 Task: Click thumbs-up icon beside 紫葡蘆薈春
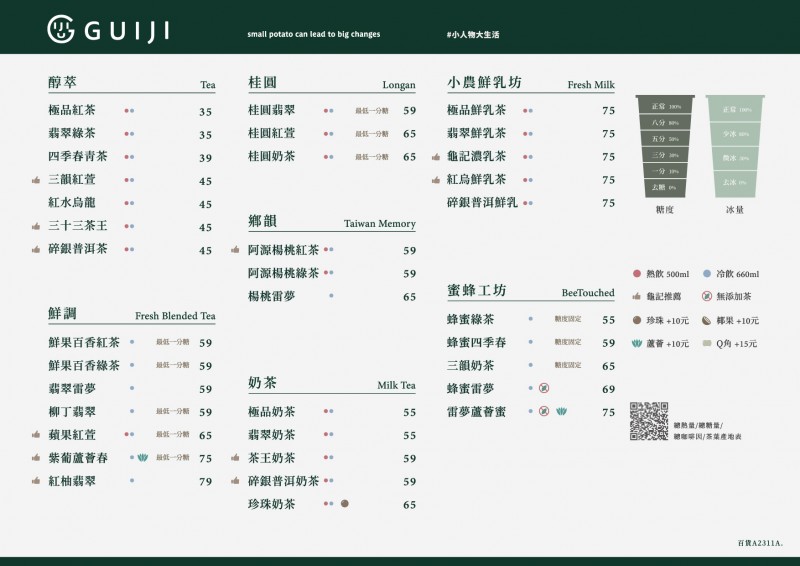(x=36, y=458)
